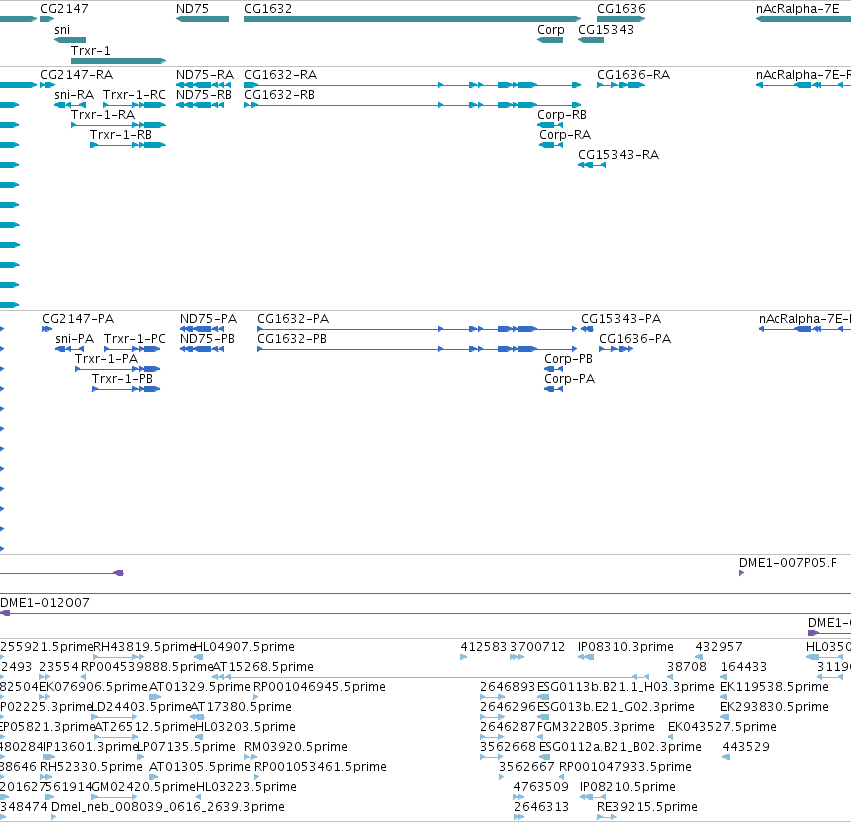
Task: Select protein CG1632-PB label
Action: tap(292, 339)
